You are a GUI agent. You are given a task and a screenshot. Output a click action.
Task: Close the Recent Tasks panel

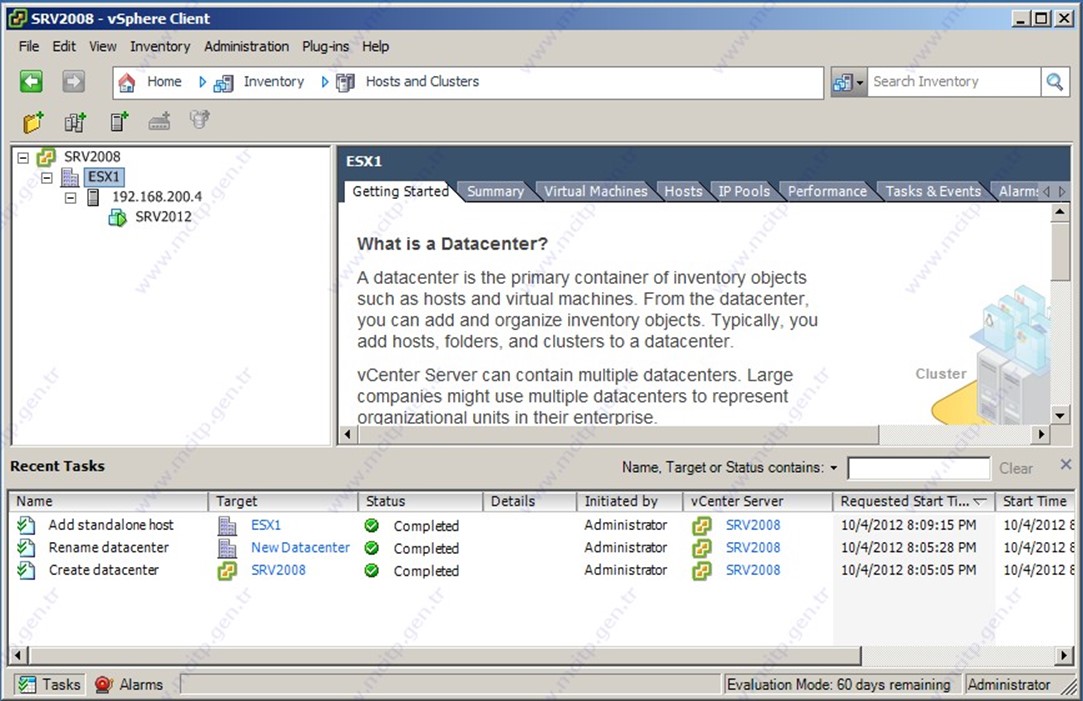coord(1066,465)
